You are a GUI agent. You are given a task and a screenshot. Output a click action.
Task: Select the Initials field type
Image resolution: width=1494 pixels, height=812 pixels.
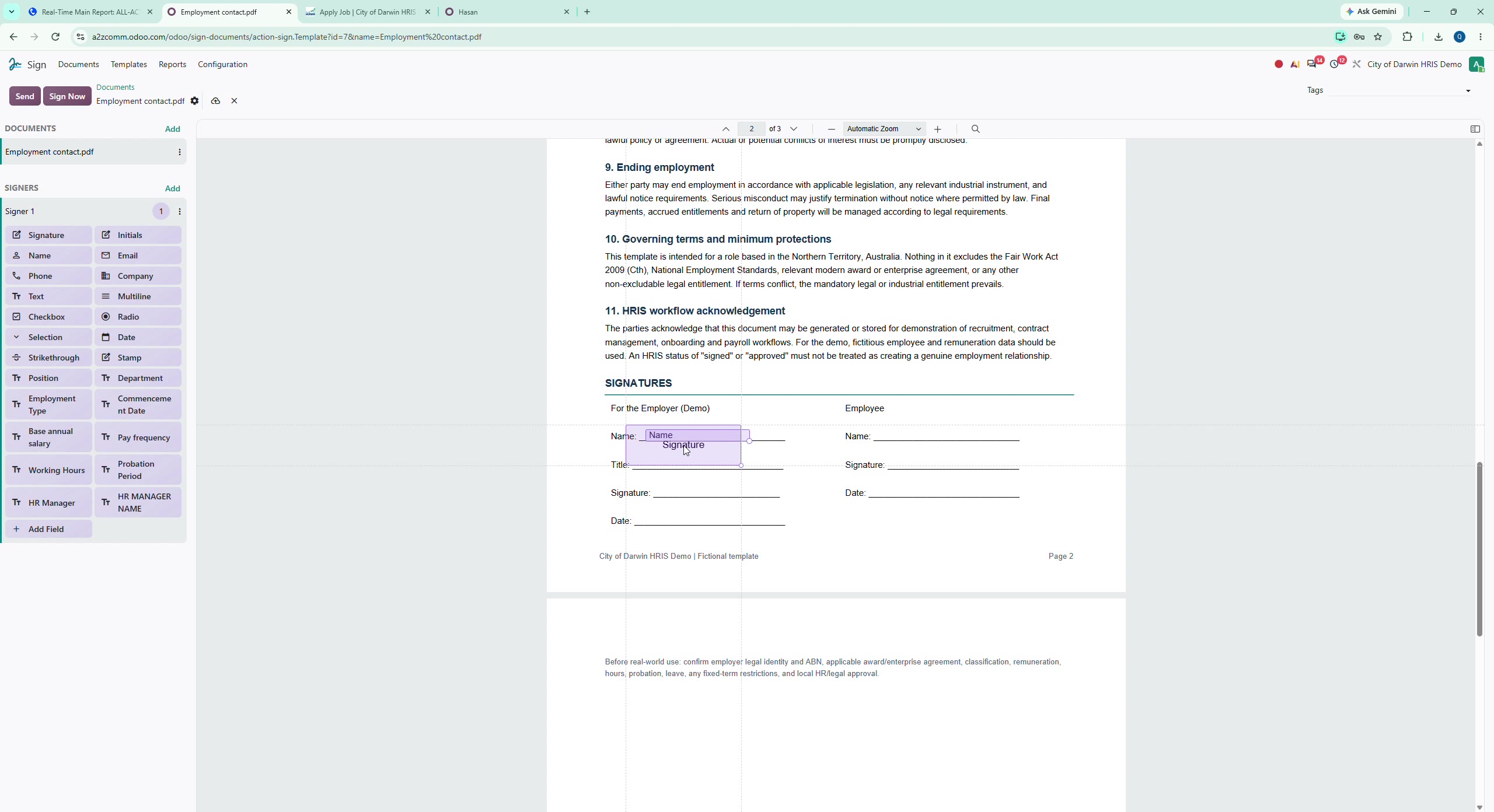pos(138,235)
